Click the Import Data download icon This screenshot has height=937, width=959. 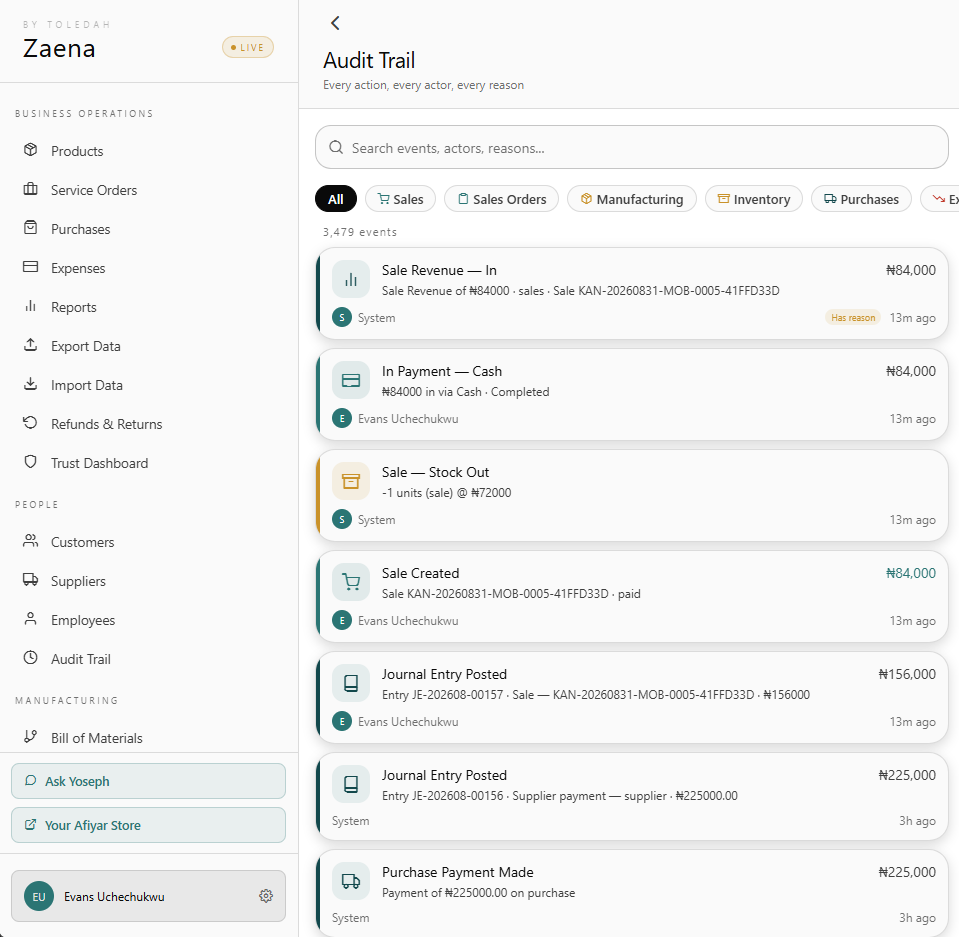coord(31,384)
